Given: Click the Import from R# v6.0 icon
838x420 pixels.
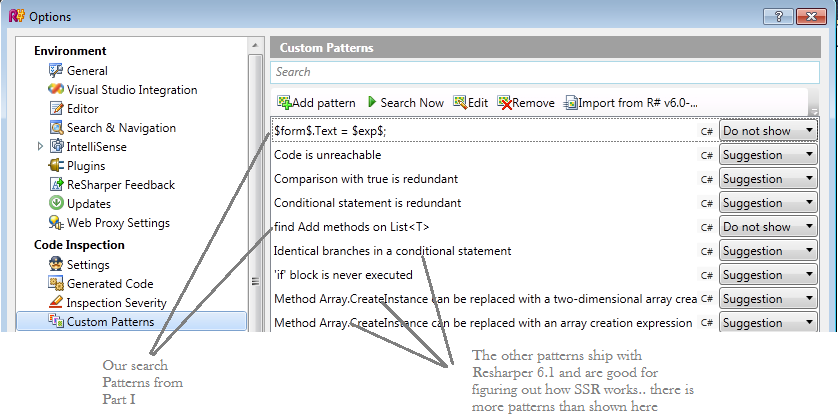Looking at the screenshot, I should tap(571, 102).
